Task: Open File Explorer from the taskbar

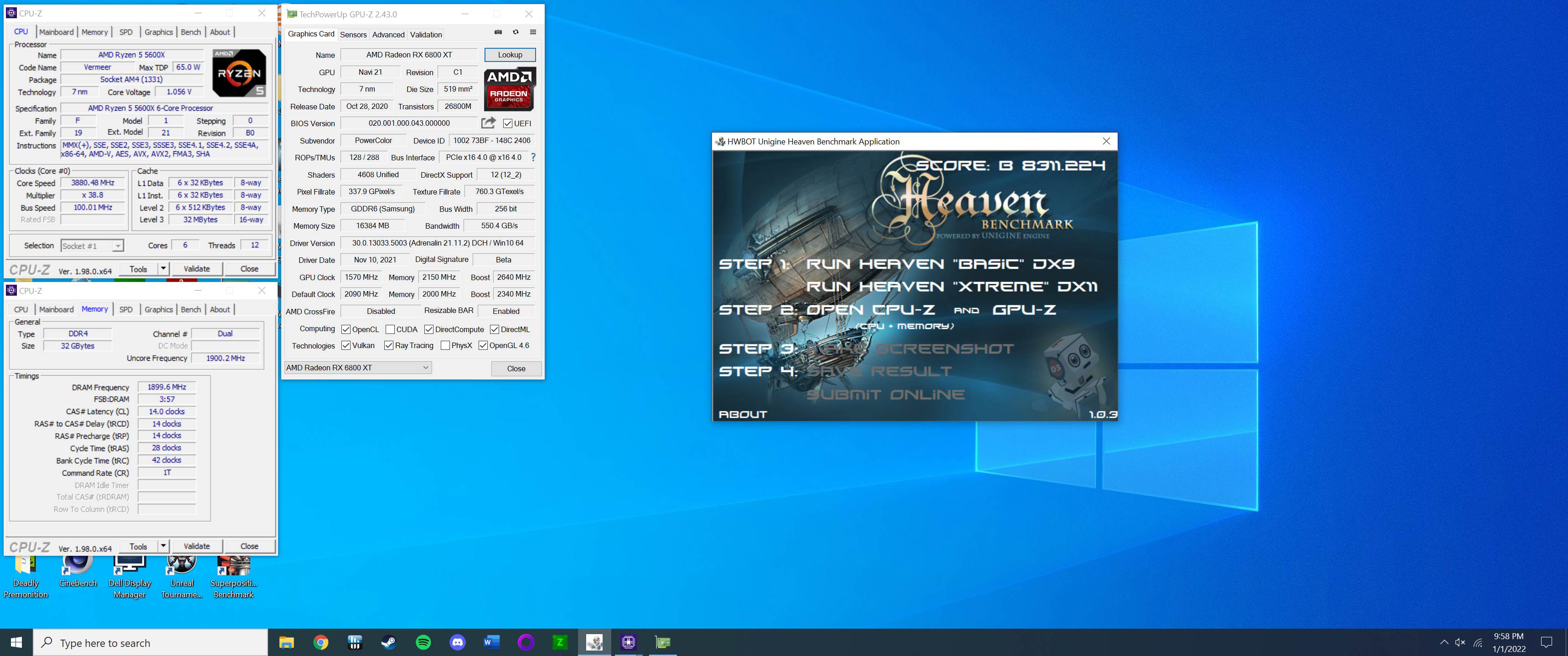Action: [286, 642]
